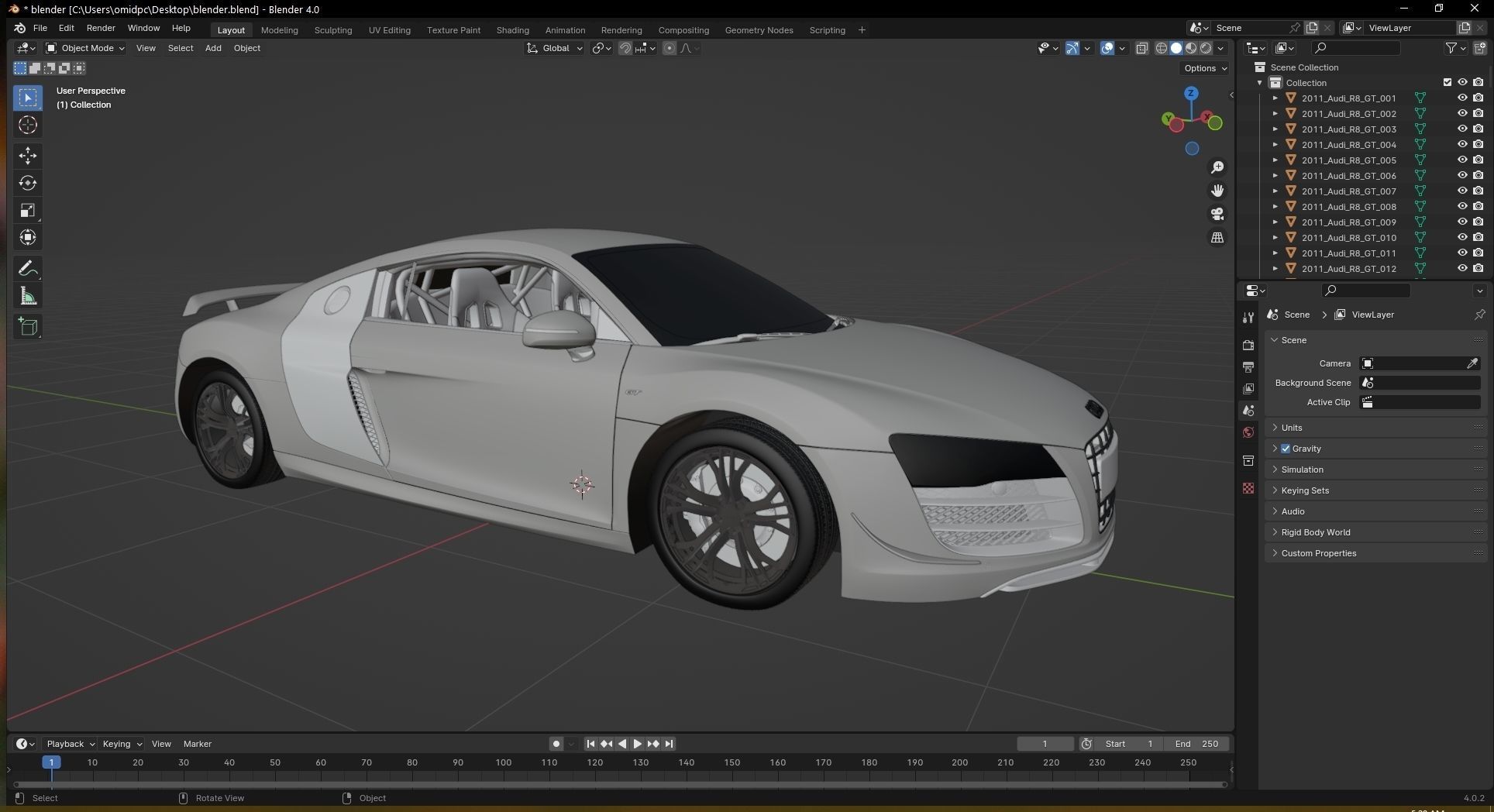1494x812 pixels.
Task: Select the Cursor tool
Action: coord(28,125)
